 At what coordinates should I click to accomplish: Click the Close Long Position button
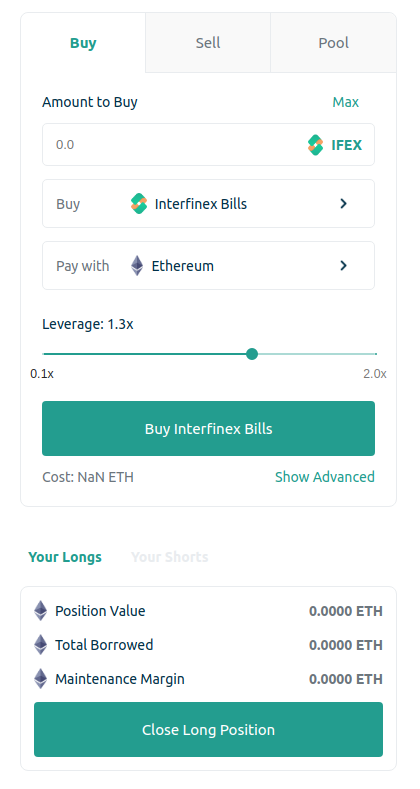(208, 730)
